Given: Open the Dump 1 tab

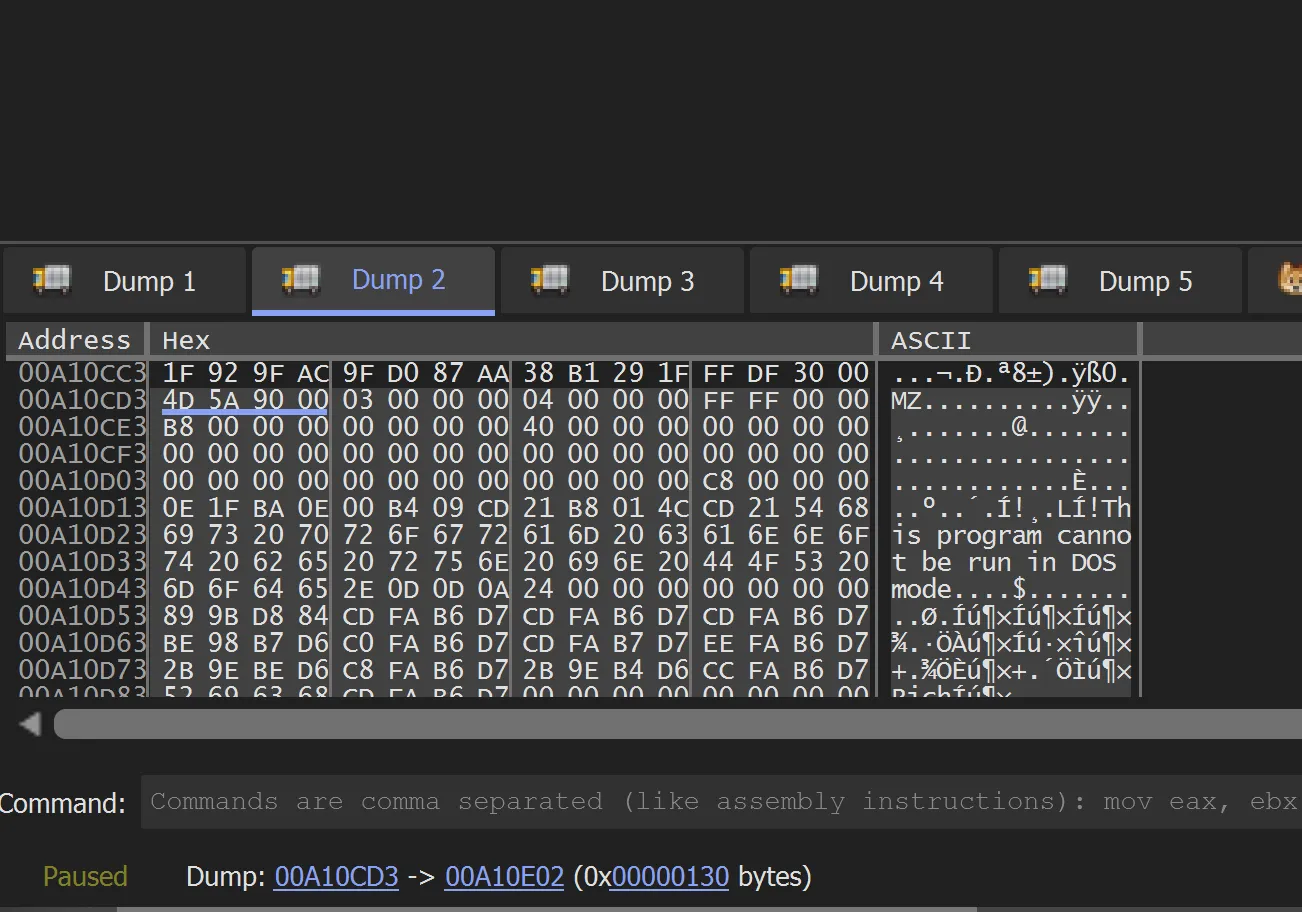Looking at the screenshot, I should point(124,281).
